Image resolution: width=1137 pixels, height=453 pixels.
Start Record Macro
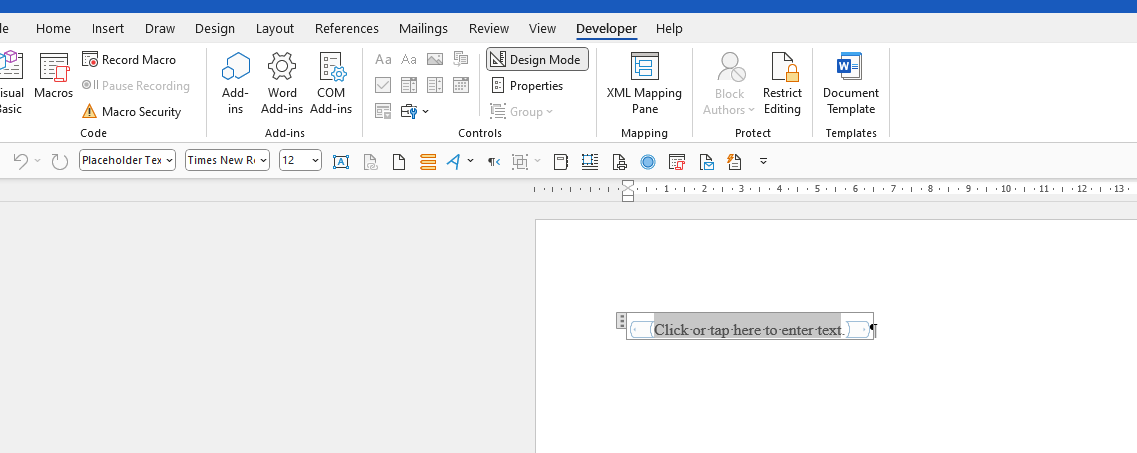129,59
